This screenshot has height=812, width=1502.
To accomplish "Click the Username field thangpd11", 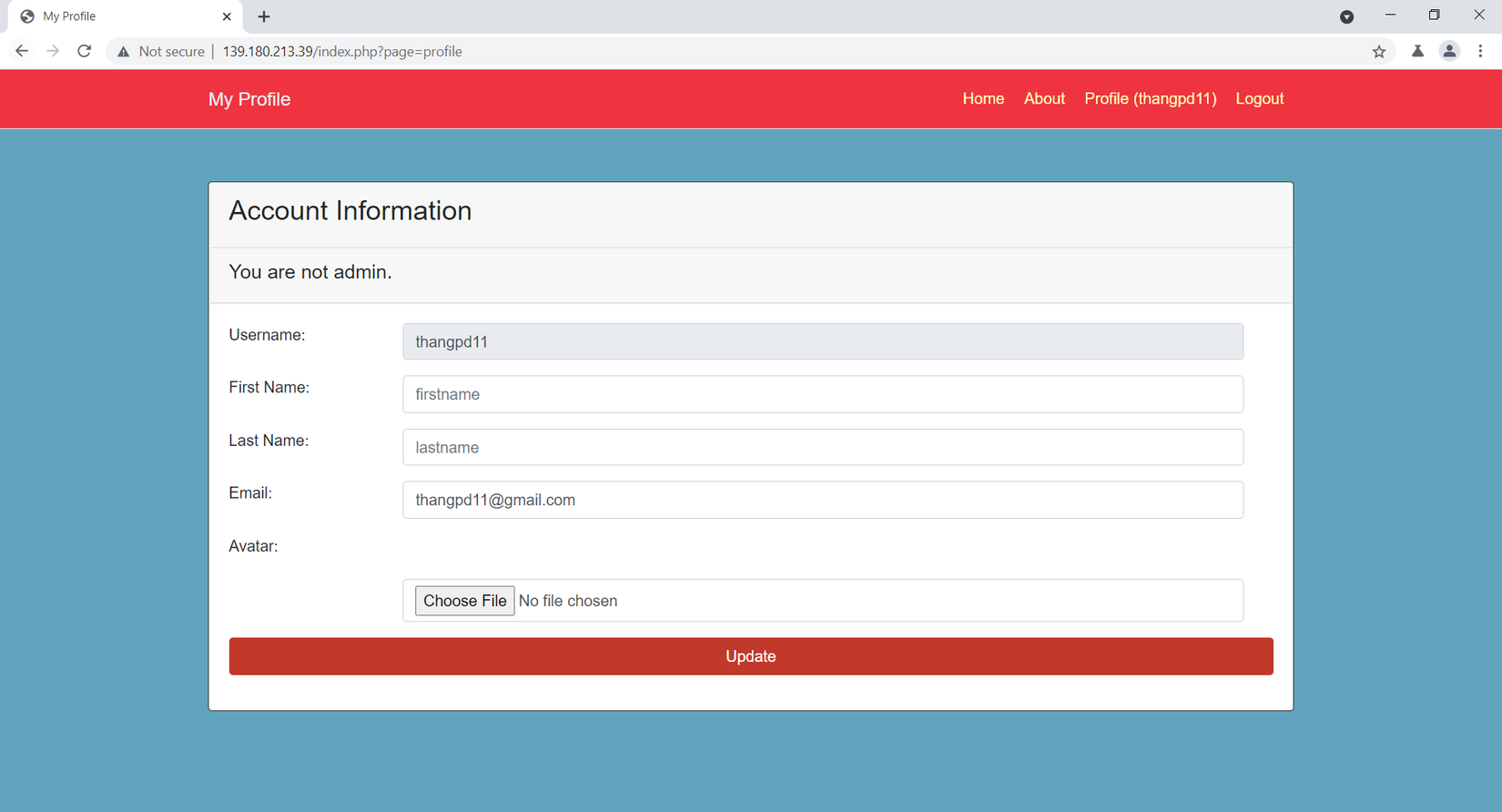I will click(x=823, y=341).
